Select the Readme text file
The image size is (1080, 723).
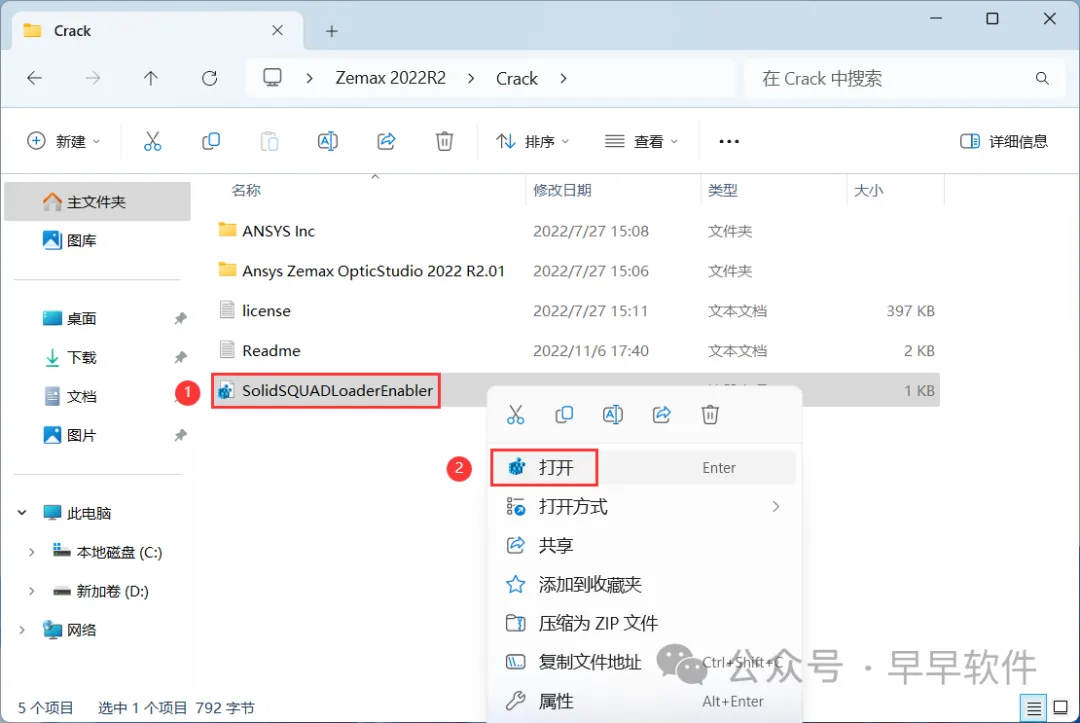pos(575,350)
